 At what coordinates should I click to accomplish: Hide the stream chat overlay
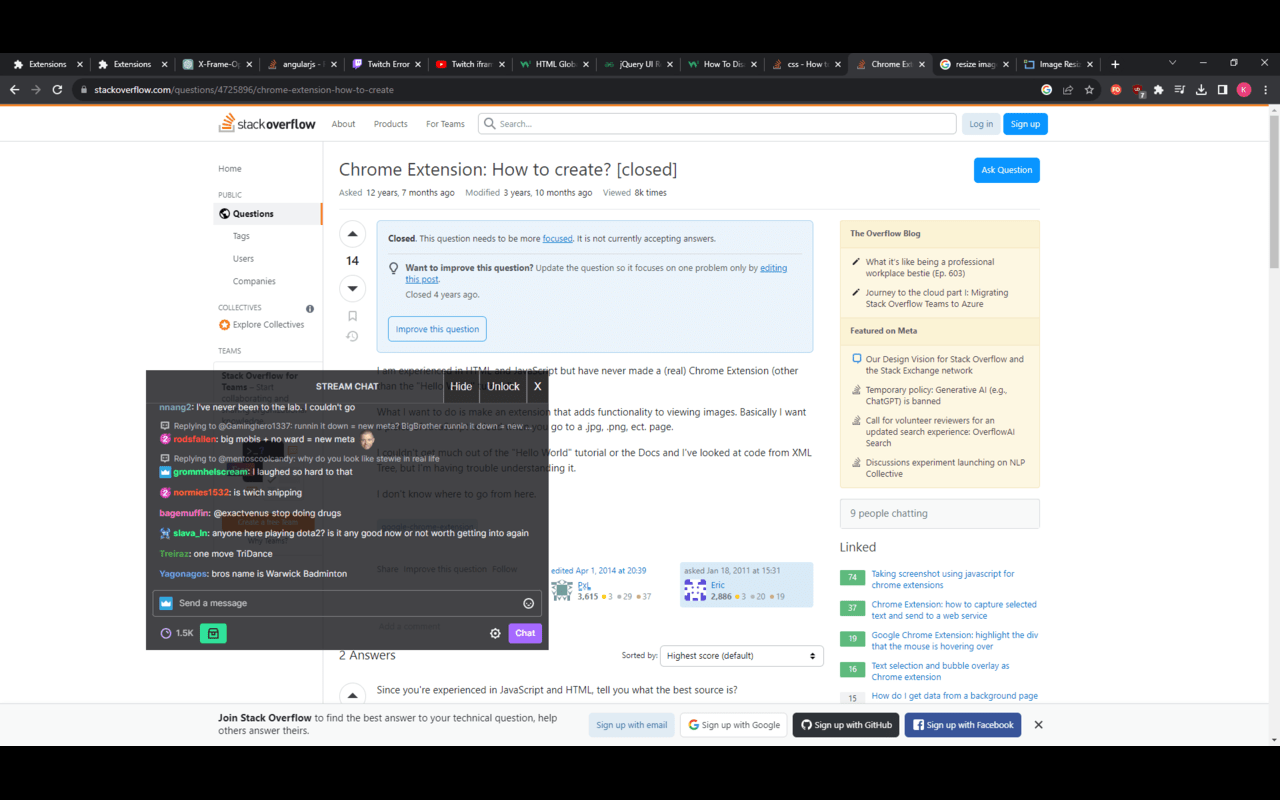(461, 386)
